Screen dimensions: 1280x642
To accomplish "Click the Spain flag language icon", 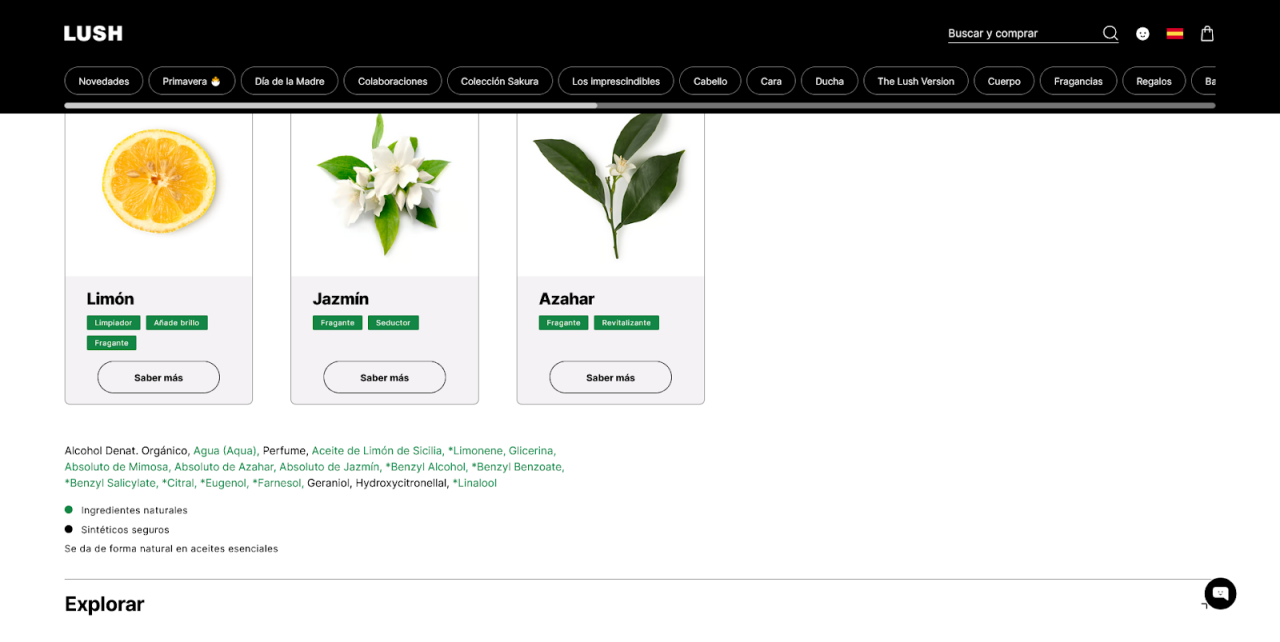I will coord(1175,33).
